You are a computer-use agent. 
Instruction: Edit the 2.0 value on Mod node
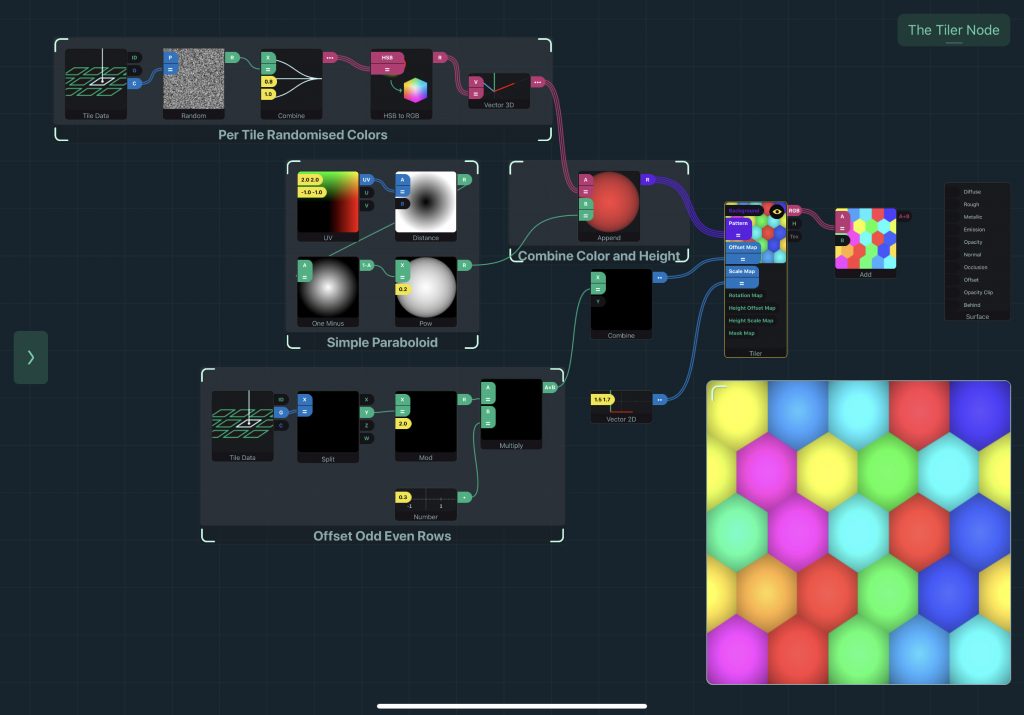point(403,424)
